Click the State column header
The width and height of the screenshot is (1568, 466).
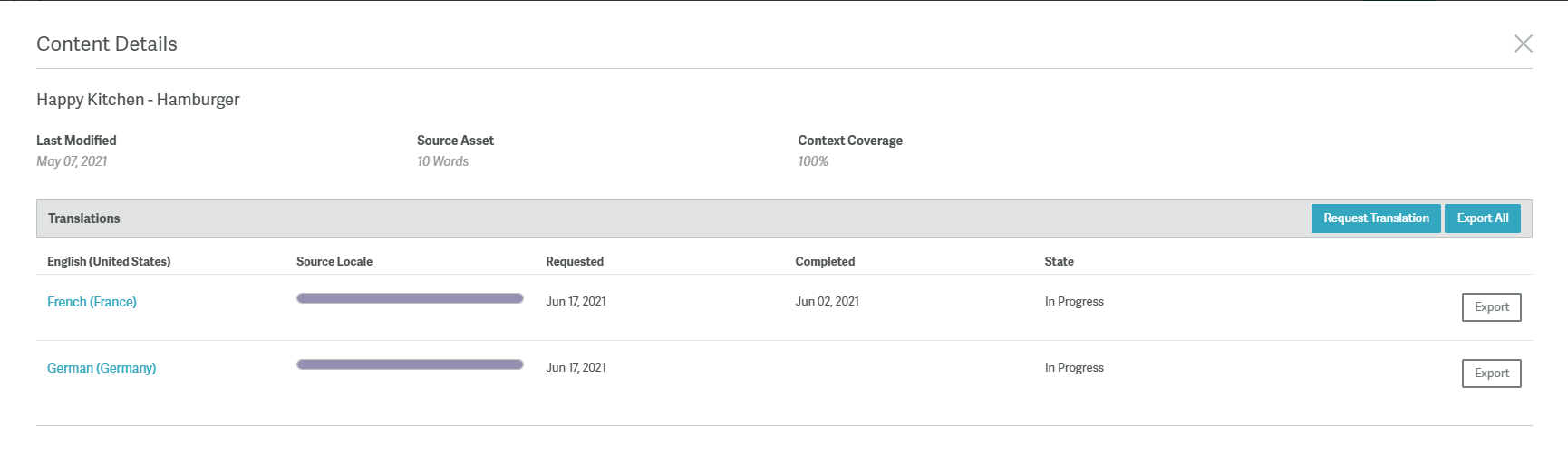(1059, 262)
